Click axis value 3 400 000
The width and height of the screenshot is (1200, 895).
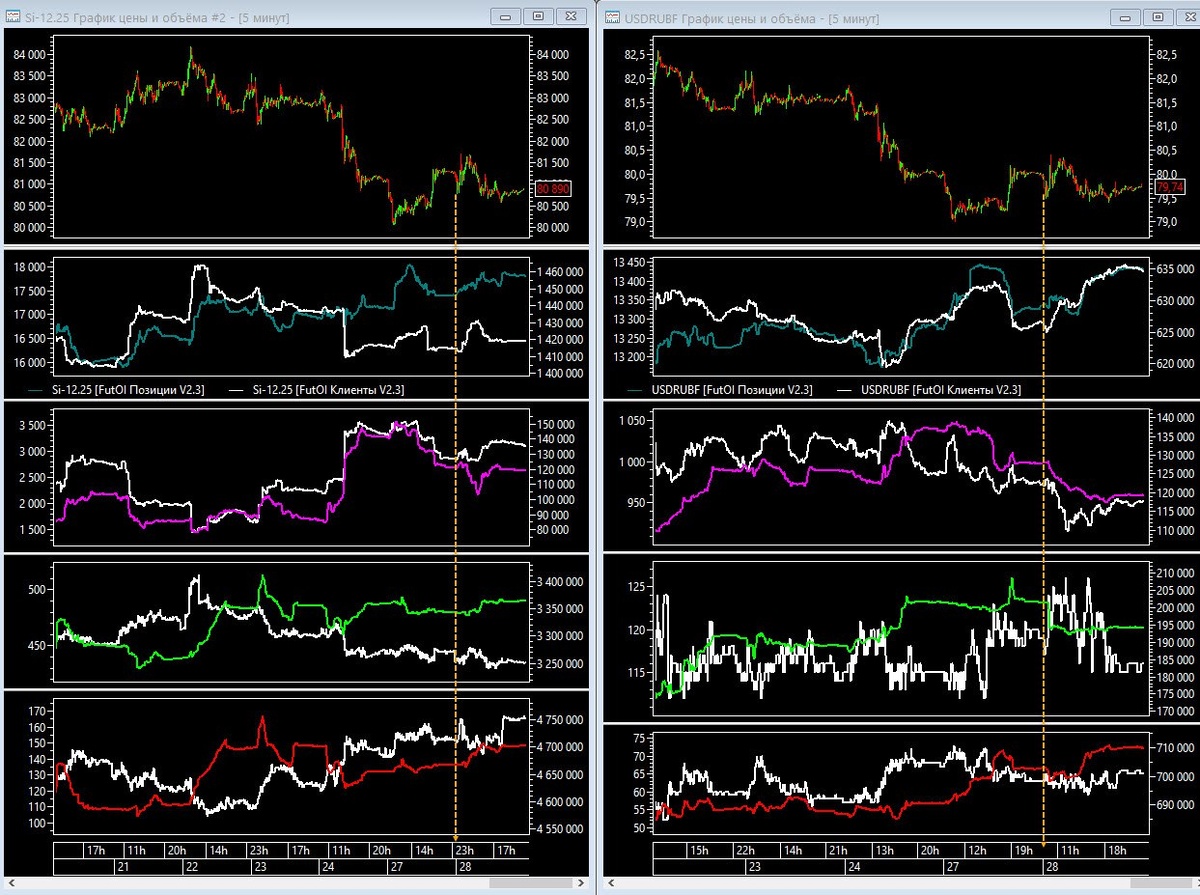pyautogui.click(x=560, y=581)
